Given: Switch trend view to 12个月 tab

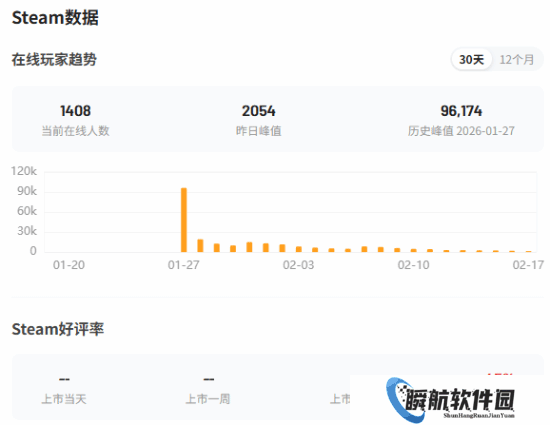Looking at the screenshot, I should (517, 60).
